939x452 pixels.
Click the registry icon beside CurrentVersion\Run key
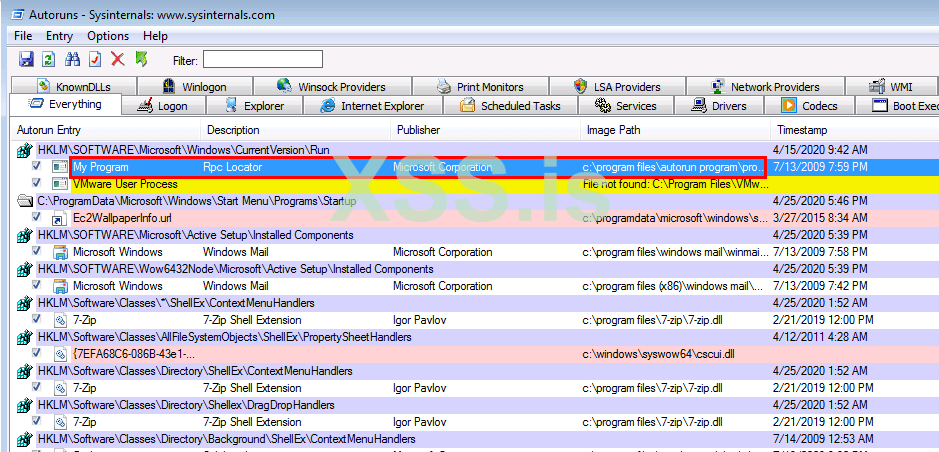click(x=25, y=150)
